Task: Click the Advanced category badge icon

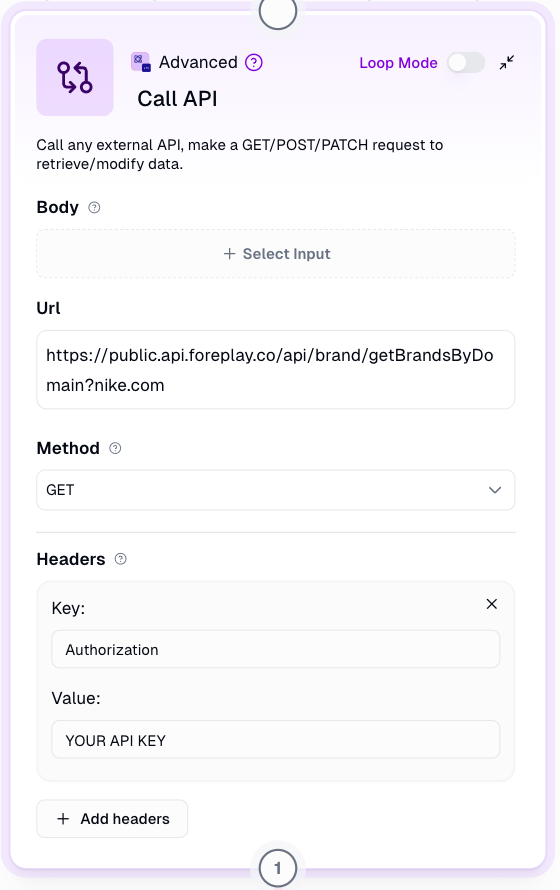Action: [x=141, y=62]
